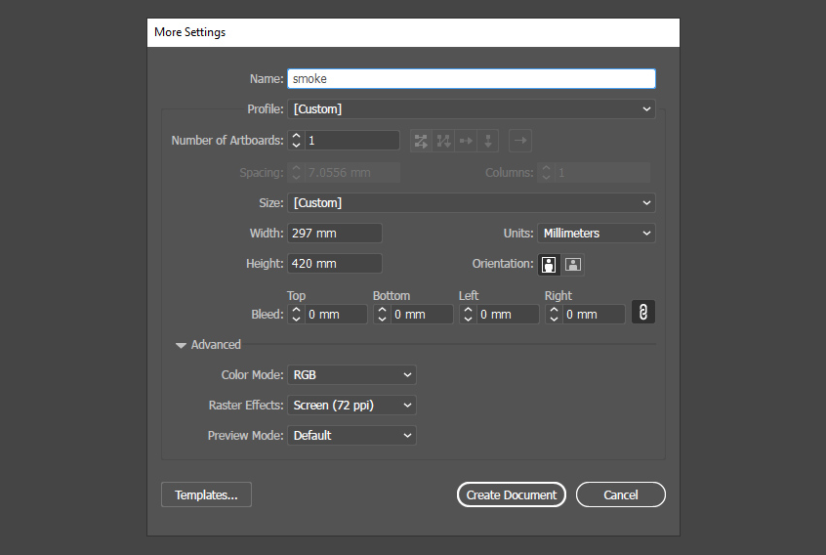Image resolution: width=826 pixels, height=555 pixels.
Task: Open the Preview Mode Default dropdown
Action: point(351,435)
